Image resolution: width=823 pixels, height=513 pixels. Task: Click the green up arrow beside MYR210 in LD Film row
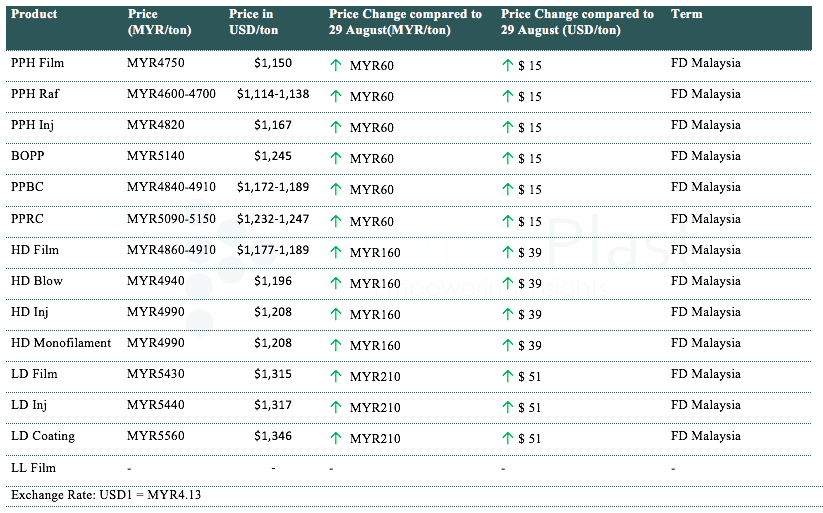[336, 377]
